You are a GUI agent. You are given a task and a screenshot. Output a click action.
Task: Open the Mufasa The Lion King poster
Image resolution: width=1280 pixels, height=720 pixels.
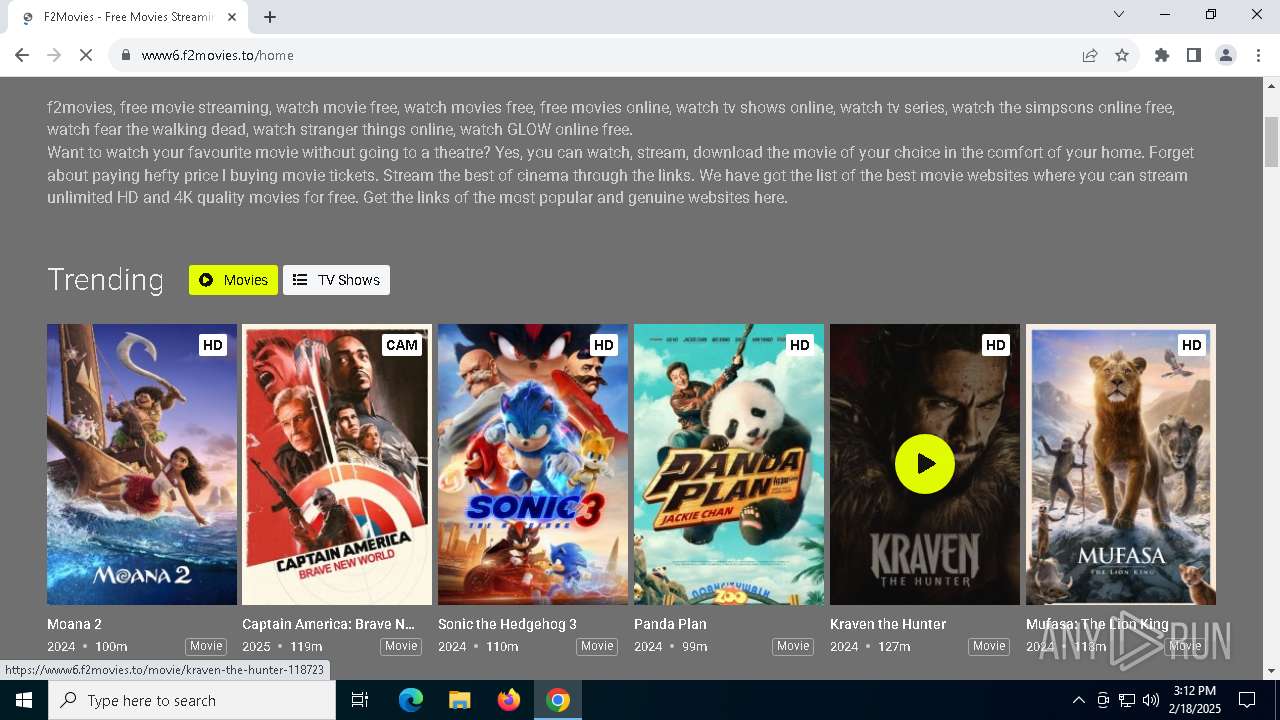tap(1121, 464)
